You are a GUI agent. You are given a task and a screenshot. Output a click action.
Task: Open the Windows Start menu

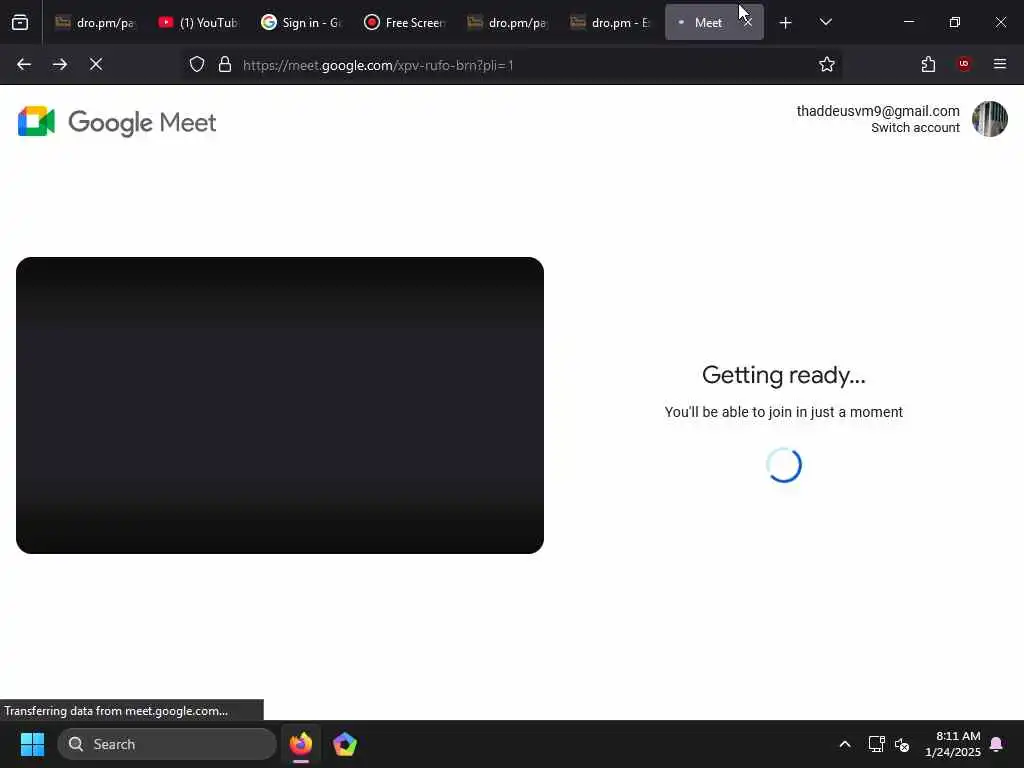32,744
